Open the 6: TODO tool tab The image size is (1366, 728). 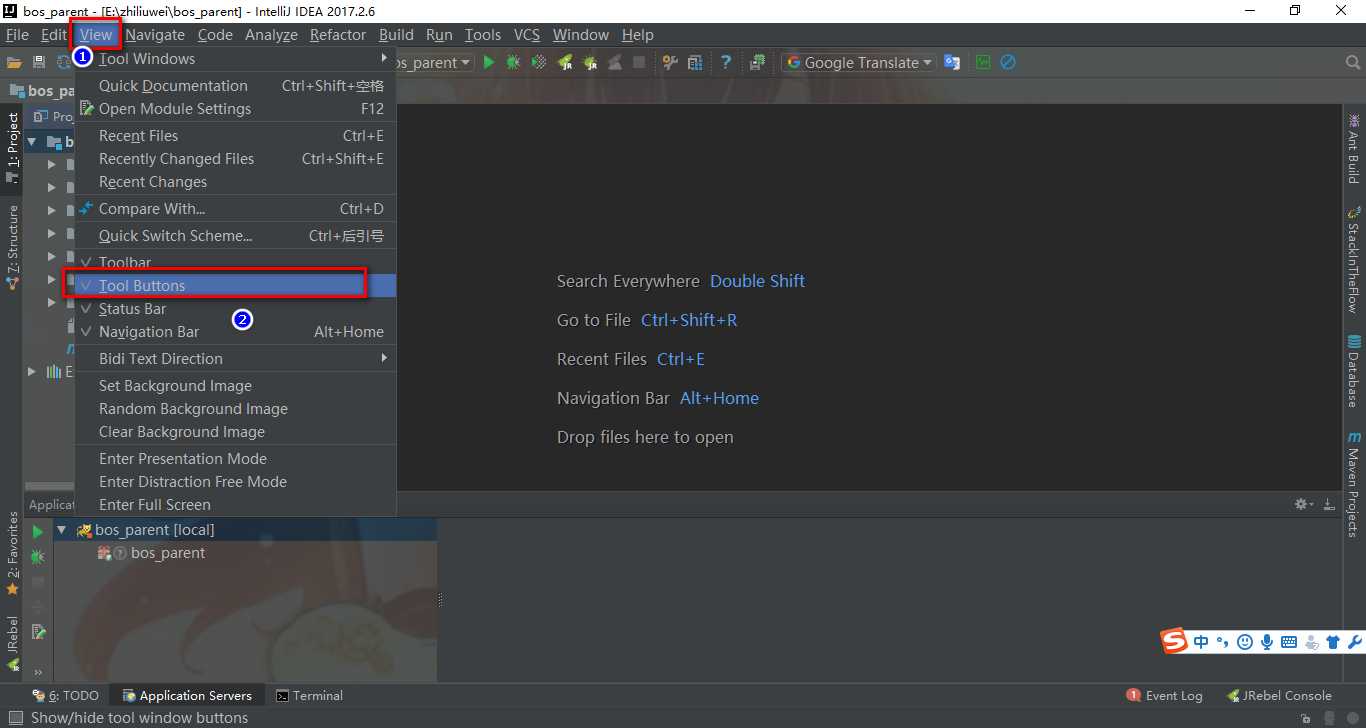66,696
